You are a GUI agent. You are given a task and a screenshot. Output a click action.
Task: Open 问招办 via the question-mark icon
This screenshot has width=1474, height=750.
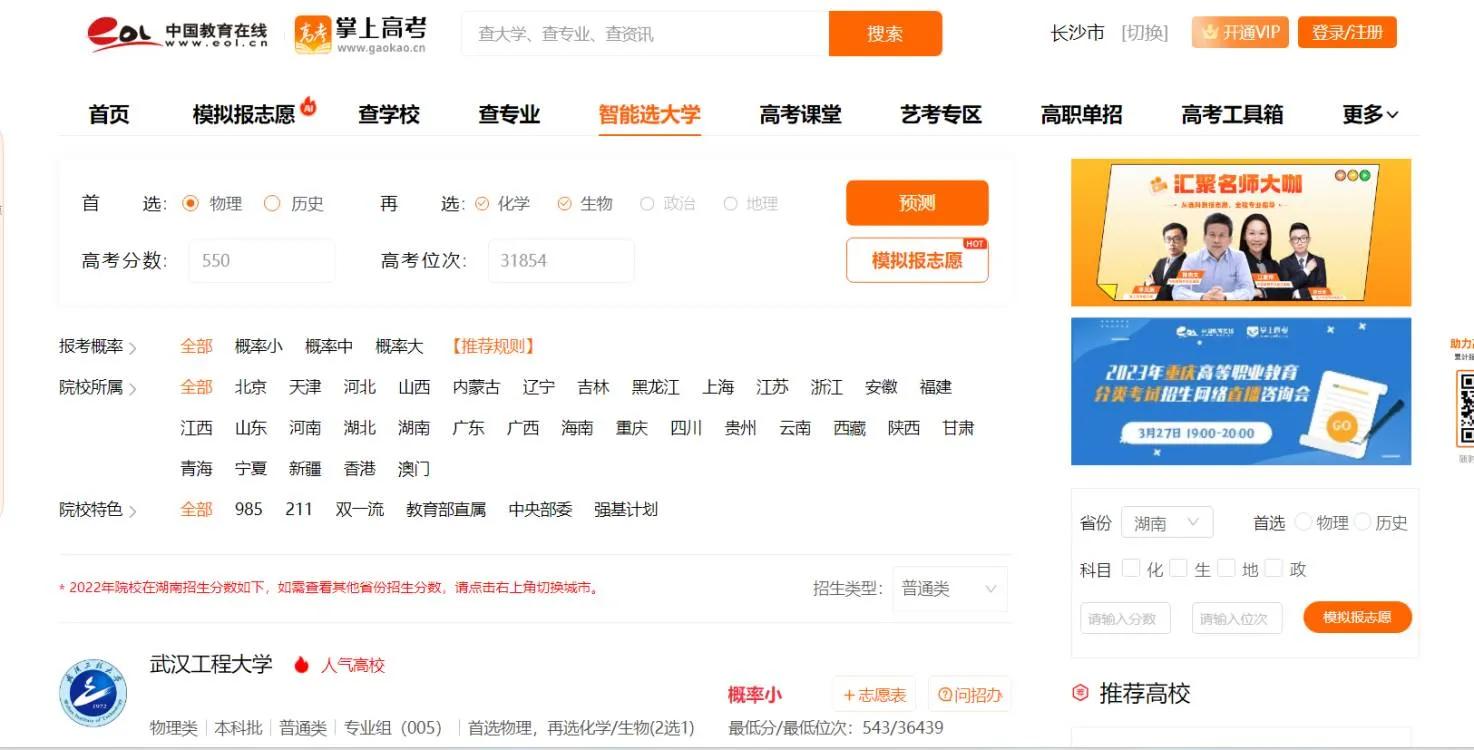[945, 694]
